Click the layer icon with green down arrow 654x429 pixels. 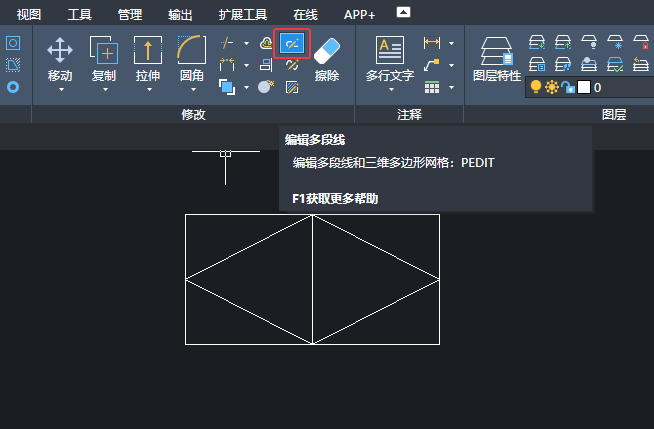click(537, 42)
